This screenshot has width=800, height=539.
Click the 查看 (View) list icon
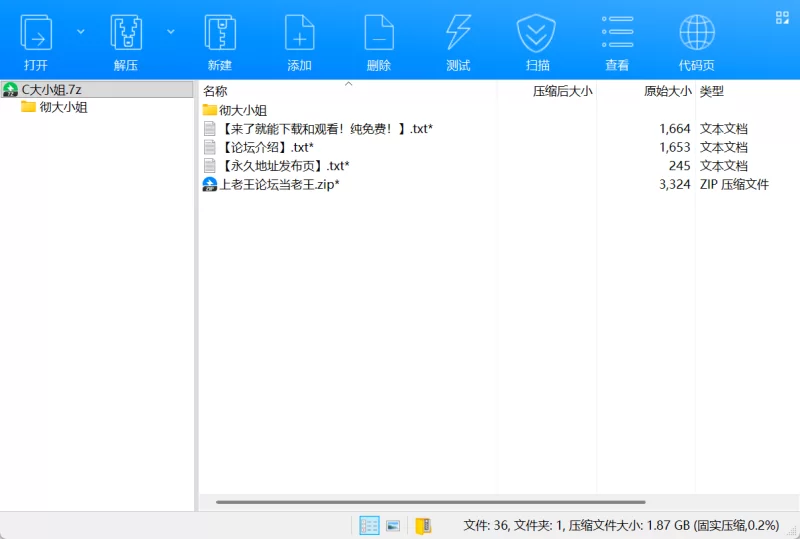(x=617, y=32)
